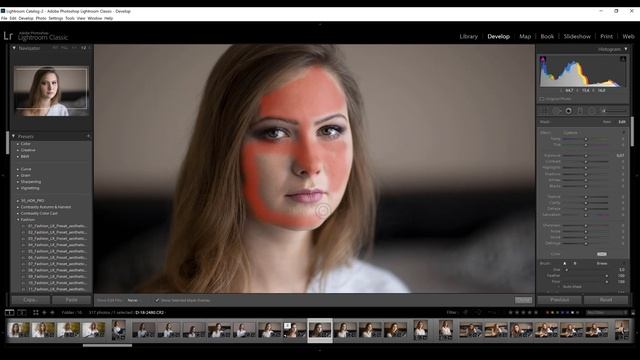Select the Red Eye Correction tool
This screenshot has width=640, height=360.
click(x=569, y=111)
